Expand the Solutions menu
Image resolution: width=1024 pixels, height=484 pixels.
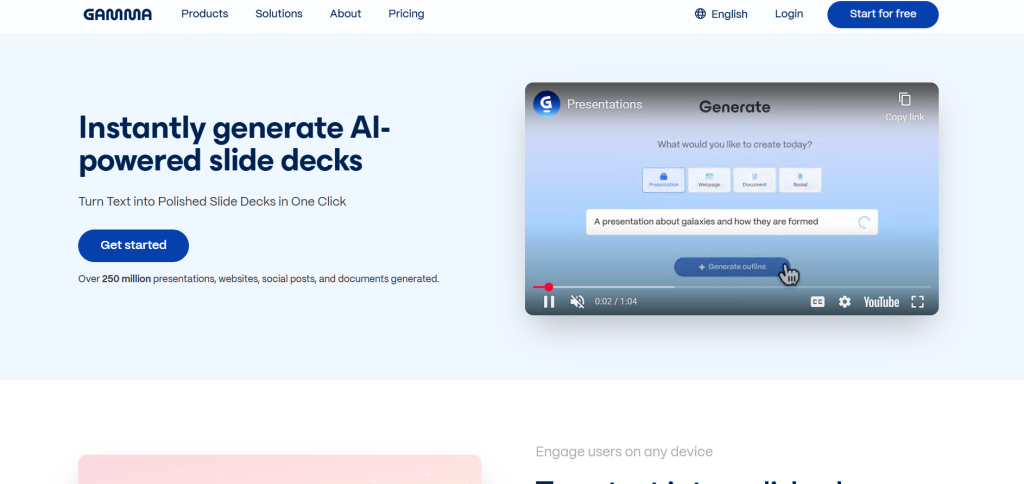tap(279, 14)
